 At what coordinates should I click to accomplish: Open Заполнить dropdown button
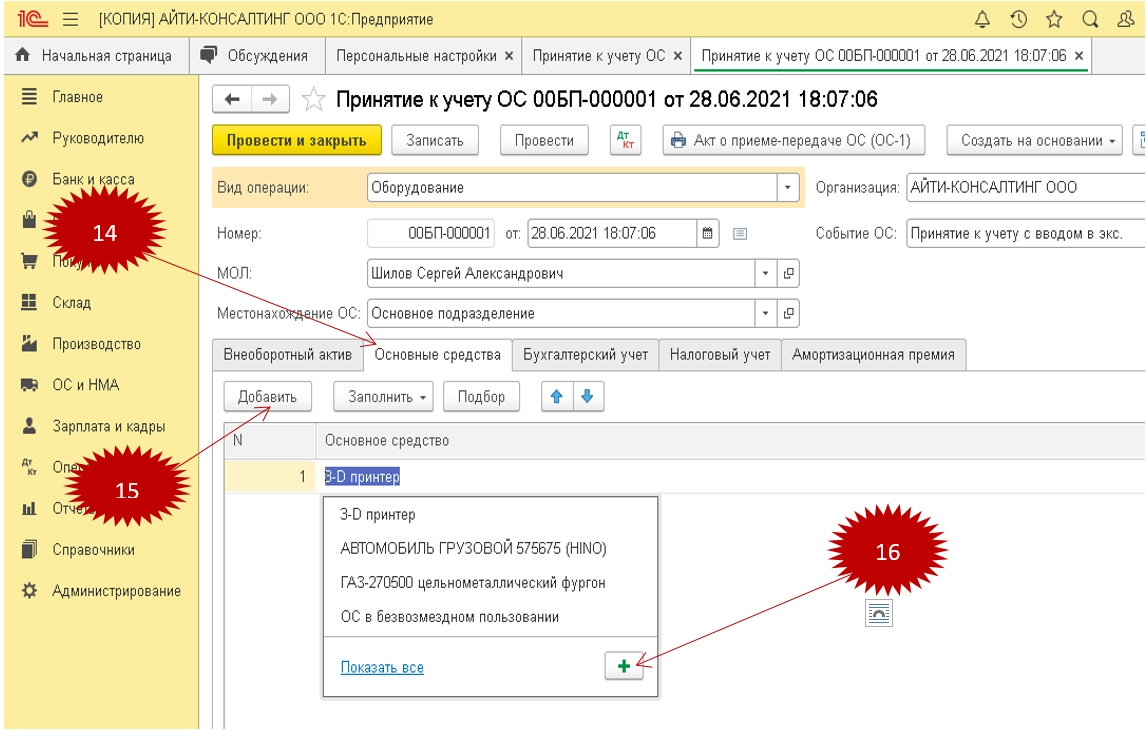(x=383, y=397)
